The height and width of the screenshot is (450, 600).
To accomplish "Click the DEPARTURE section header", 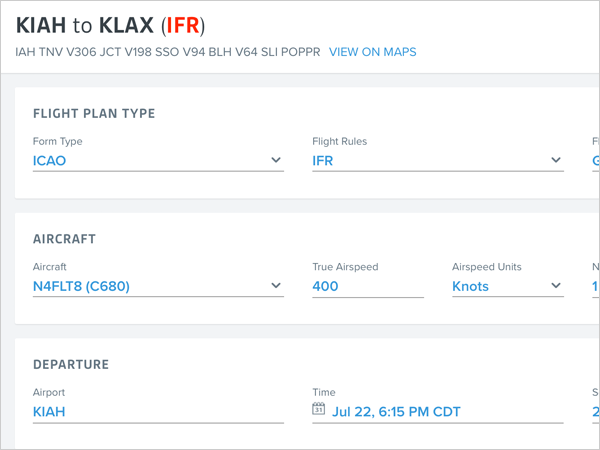I will pos(71,365).
